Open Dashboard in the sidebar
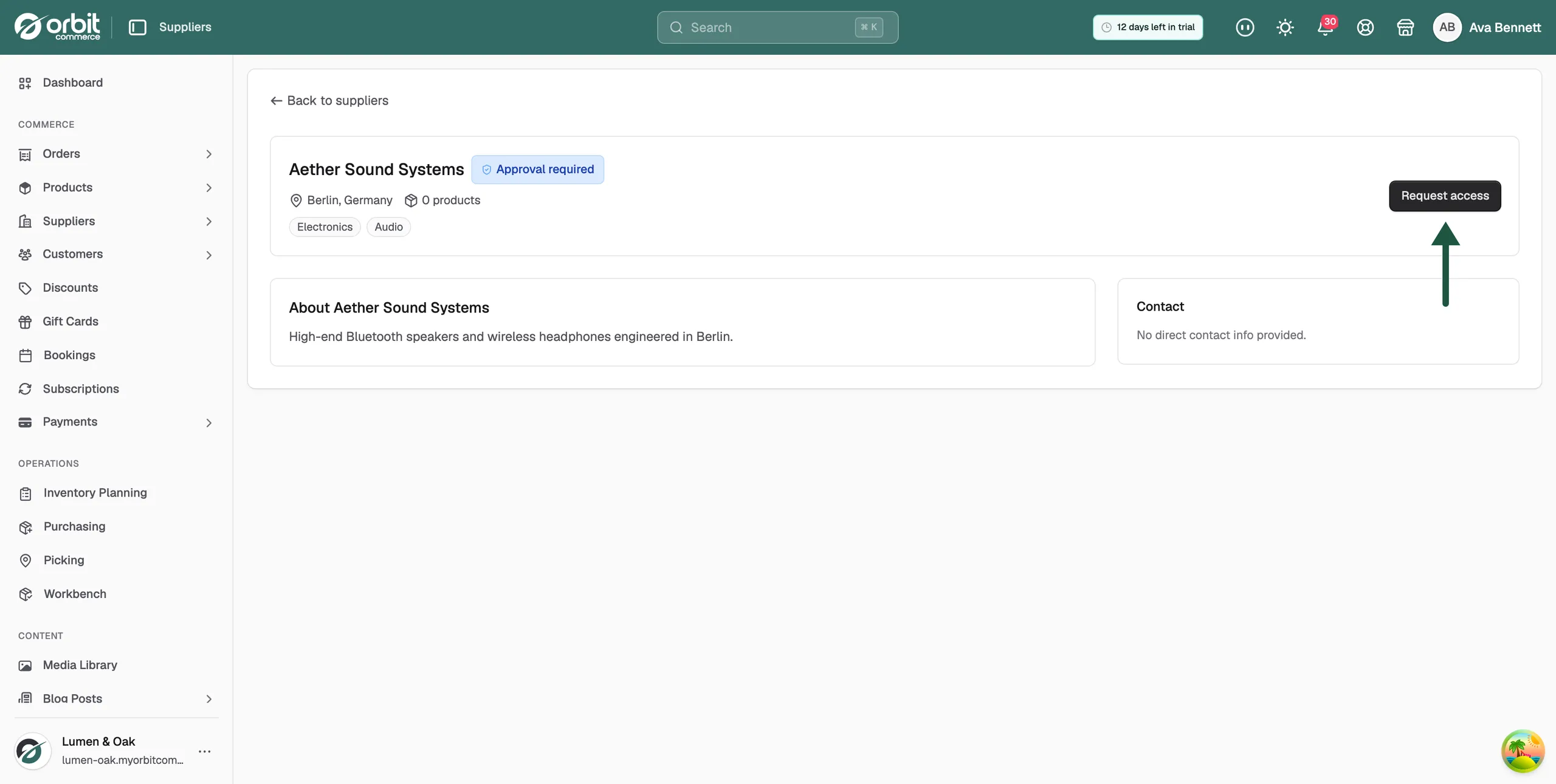The image size is (1556, 784). pos(116,83)
